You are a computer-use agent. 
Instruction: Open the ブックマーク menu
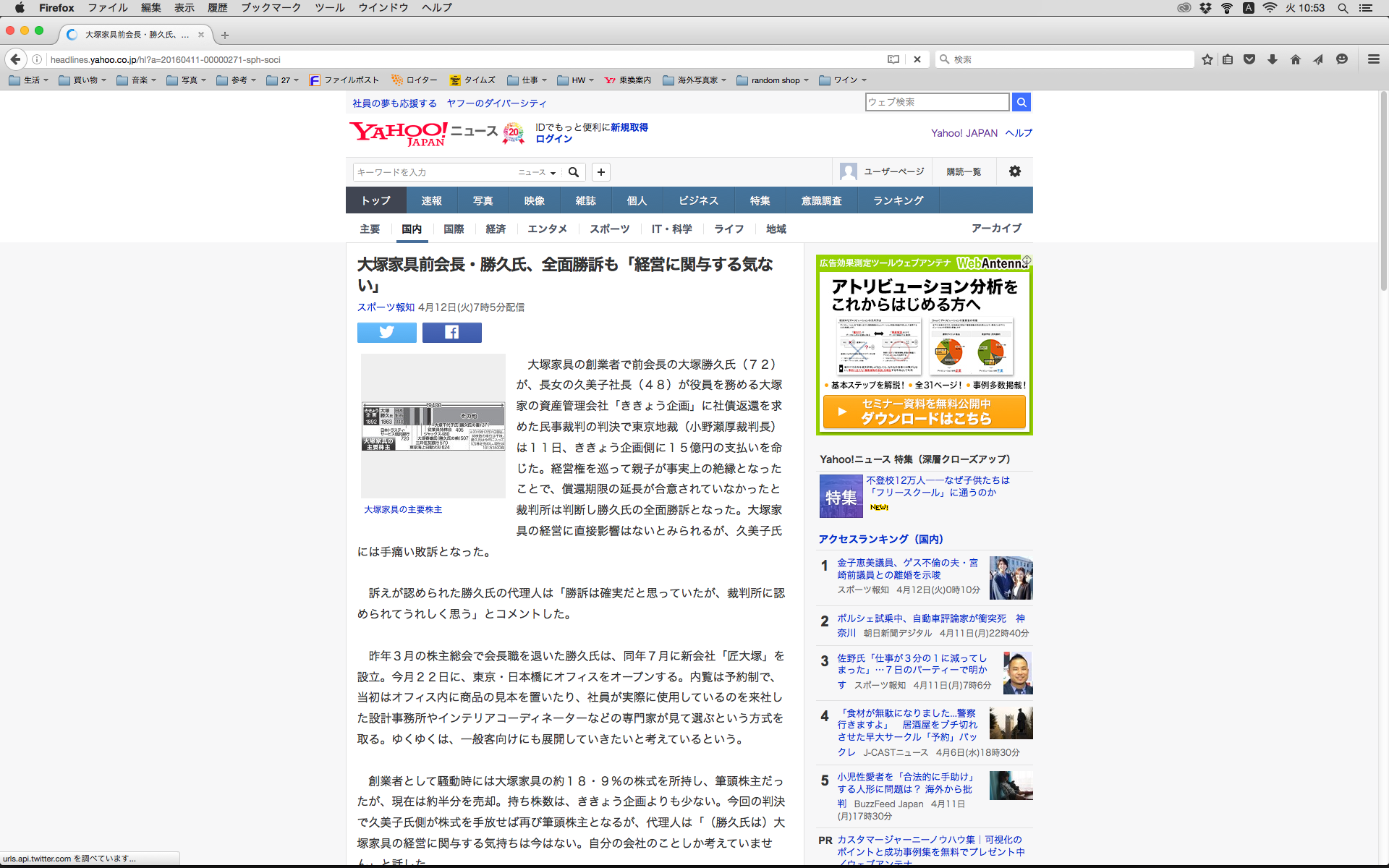(x=271, y=8)
